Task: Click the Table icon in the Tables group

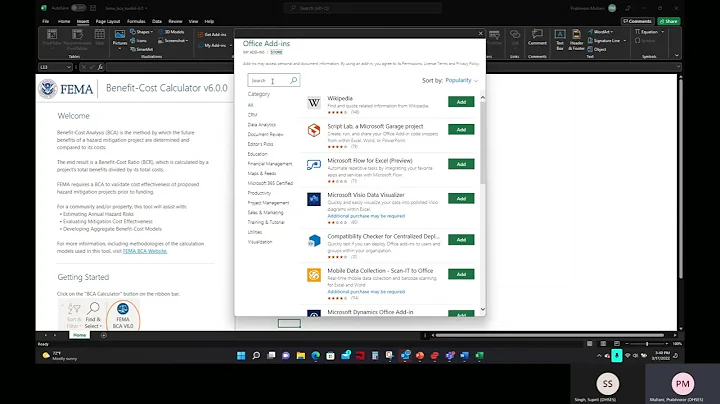Action: pyautogui.click(x=100, y=37)
